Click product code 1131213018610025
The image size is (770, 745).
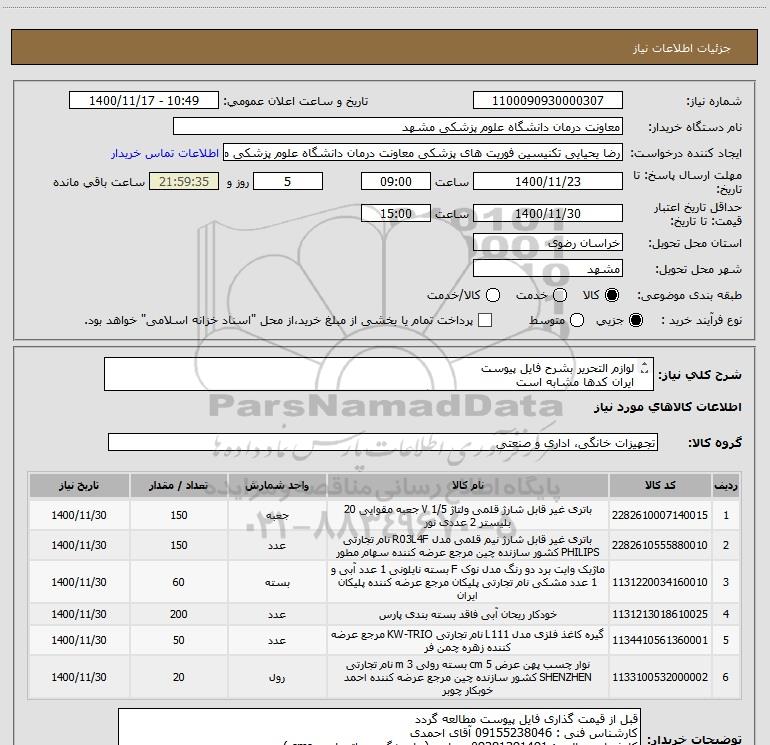coord(660,614)
